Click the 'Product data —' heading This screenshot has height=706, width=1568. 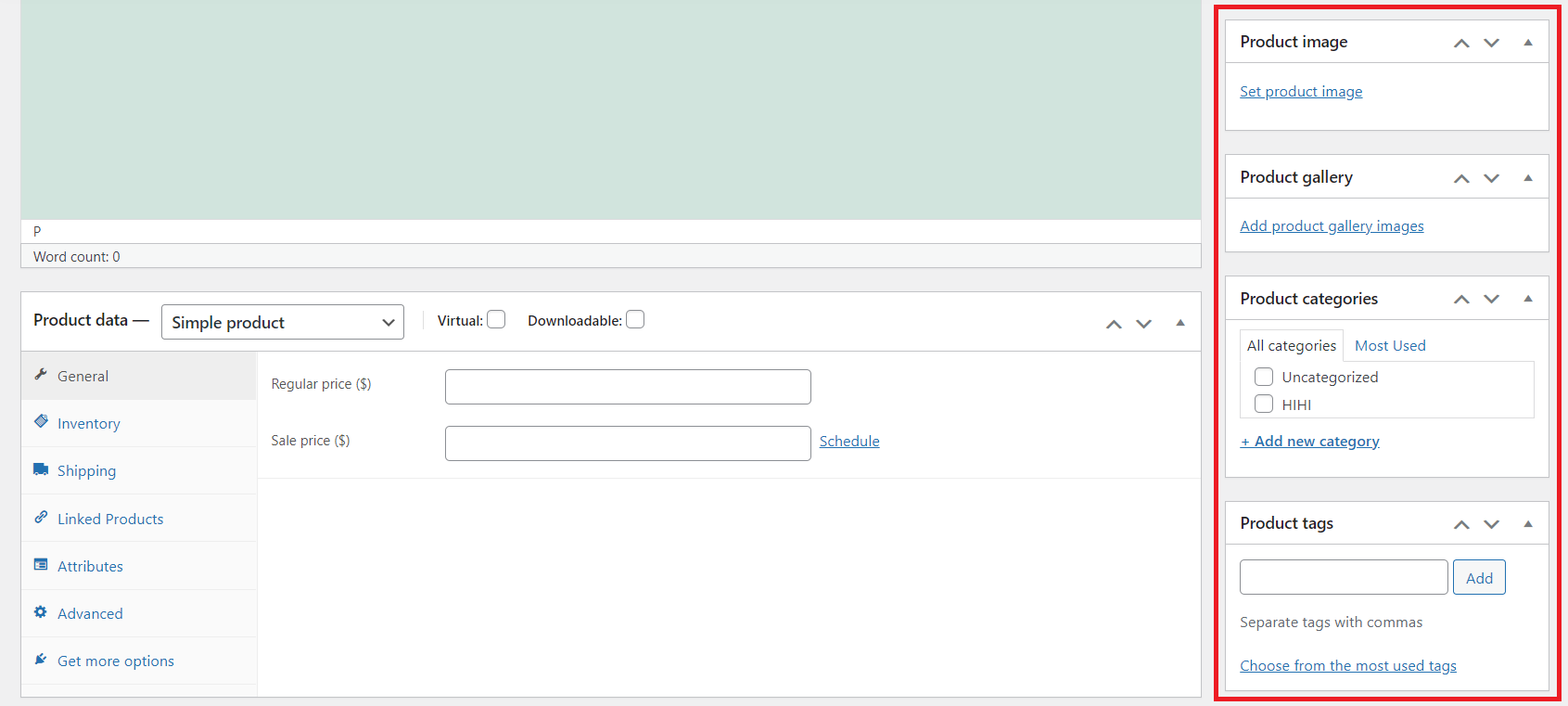(91, 320)
